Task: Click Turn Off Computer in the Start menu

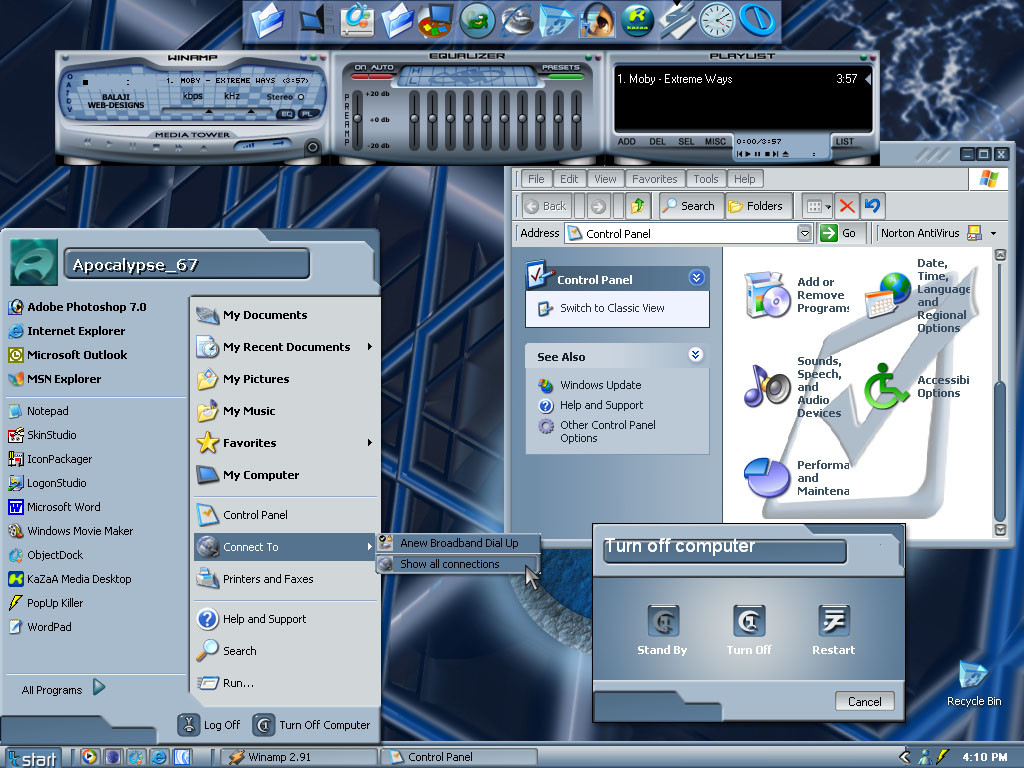Action: pos(312,725)
